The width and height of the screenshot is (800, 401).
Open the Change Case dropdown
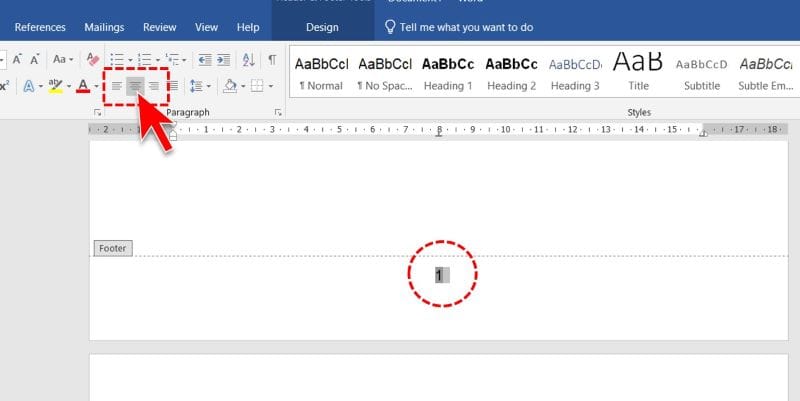click(63, 60)
